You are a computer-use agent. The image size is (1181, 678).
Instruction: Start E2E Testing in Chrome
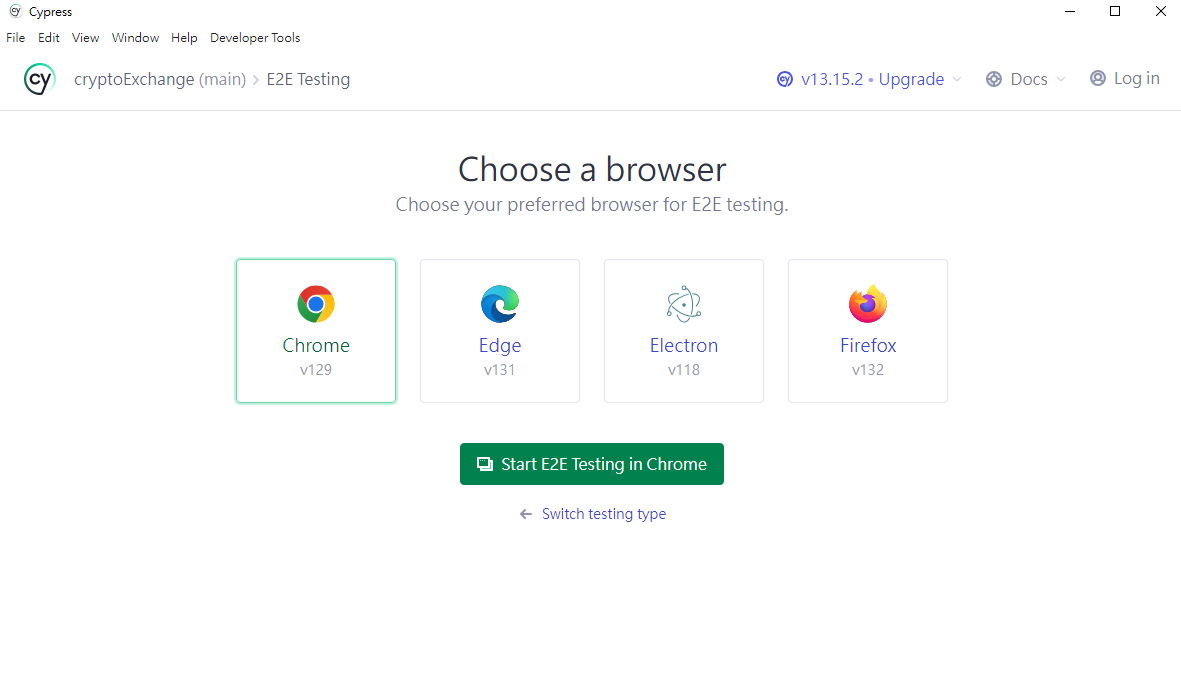click(592, 464)
